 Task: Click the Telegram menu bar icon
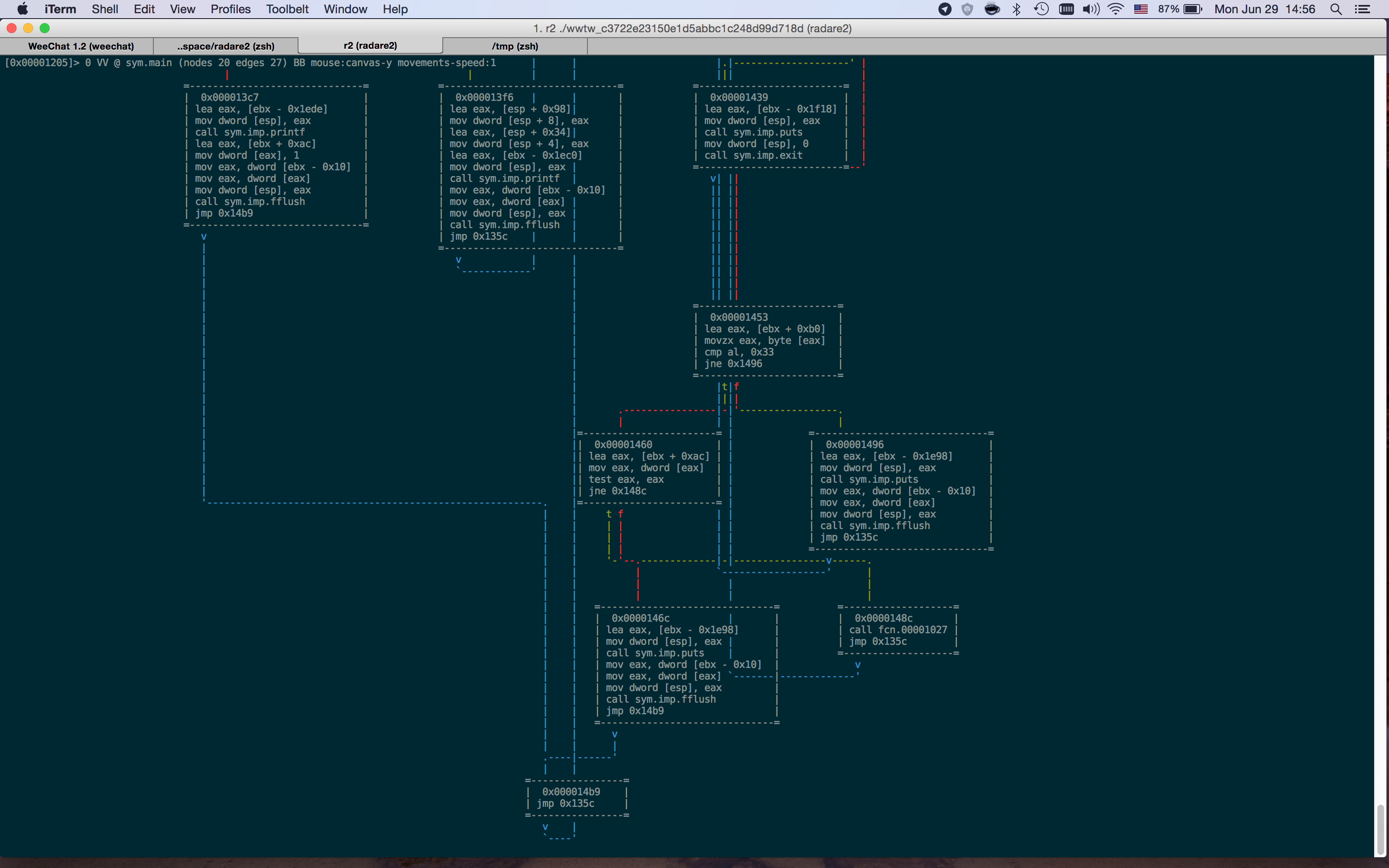tap(945, 9)
